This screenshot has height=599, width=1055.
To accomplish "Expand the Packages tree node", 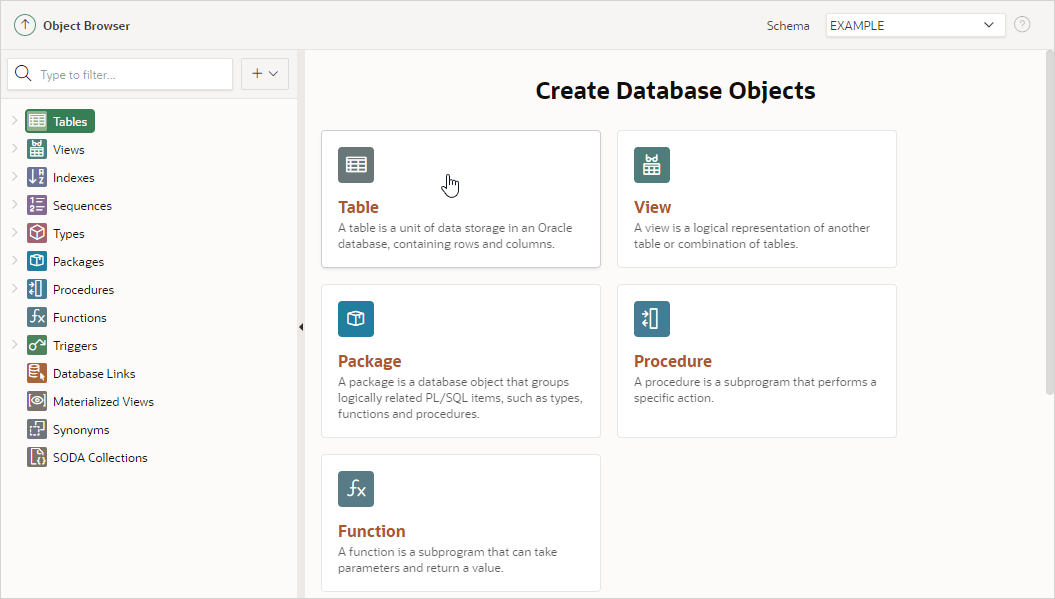I will pyautogui.click(x=14, y=262).
